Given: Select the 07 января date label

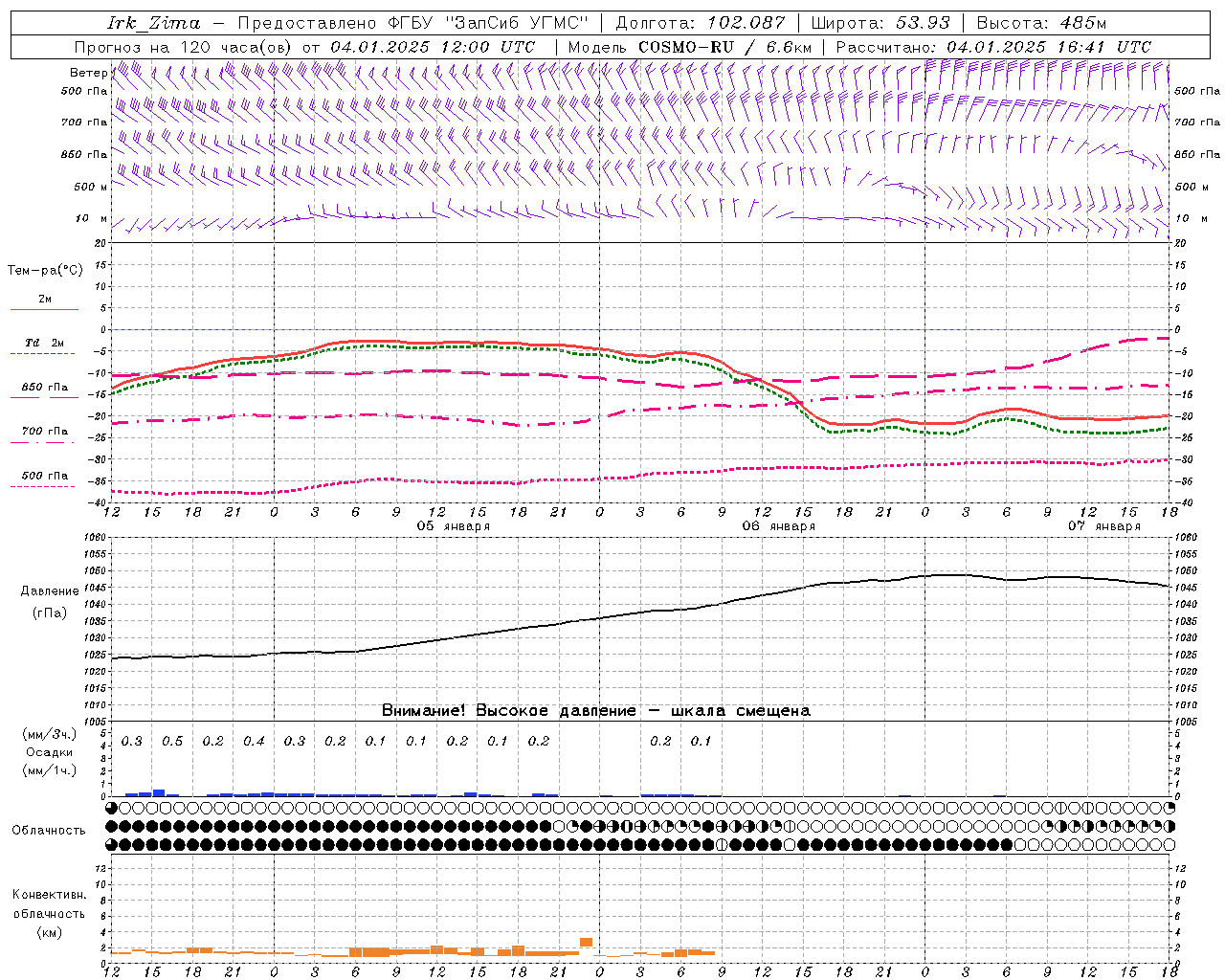Looking at the screenshot, I should (1104, 526).
